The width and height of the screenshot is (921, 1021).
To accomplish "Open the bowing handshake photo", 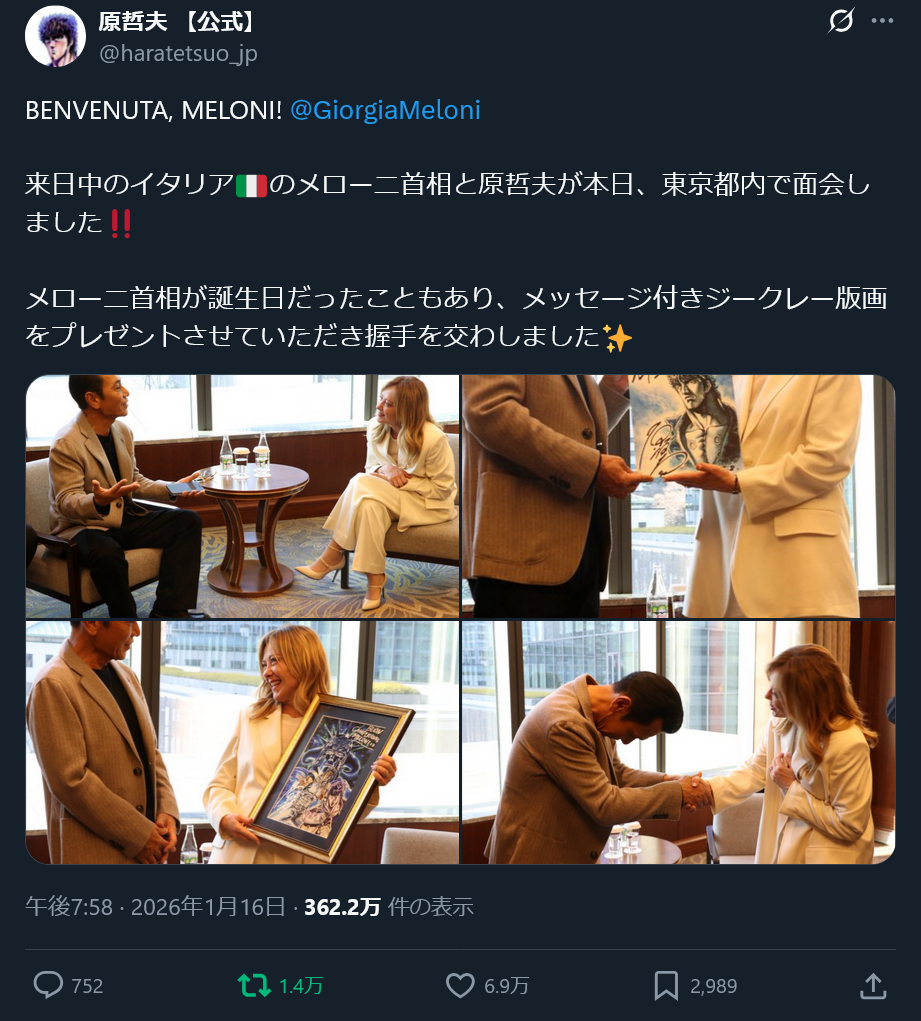I will [679, 742].
